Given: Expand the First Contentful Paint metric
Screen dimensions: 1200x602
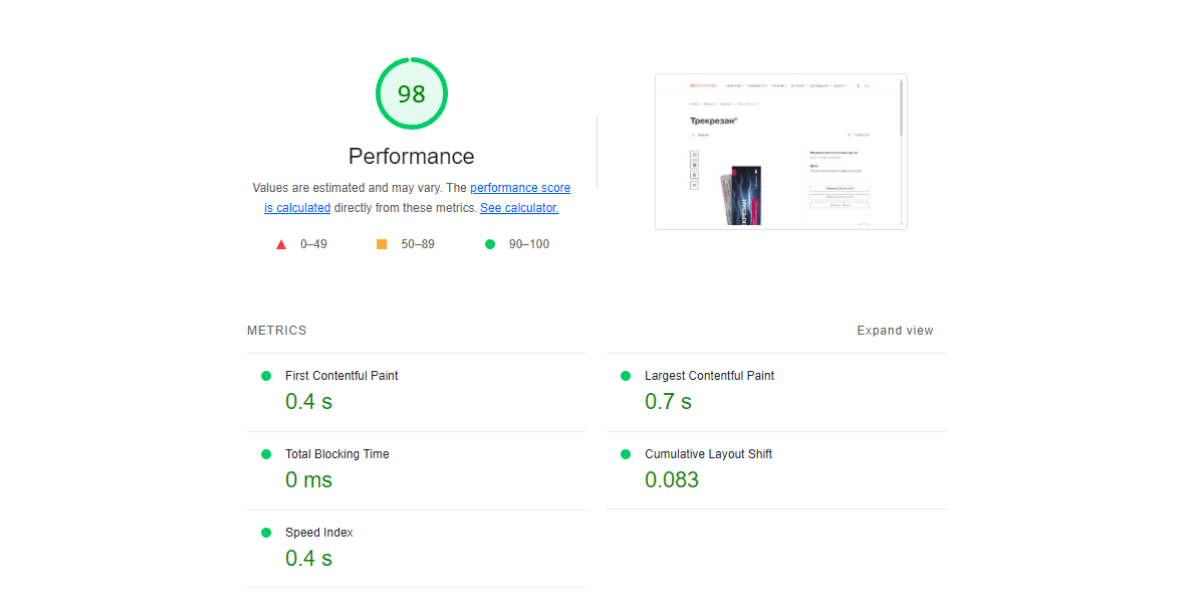Looking at the screenshot, I should pyautogui.click(x=417, y=392).
